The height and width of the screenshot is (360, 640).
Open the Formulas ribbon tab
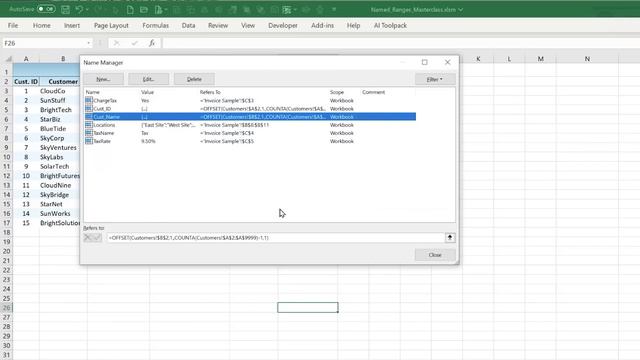click(x=156, y=25)
